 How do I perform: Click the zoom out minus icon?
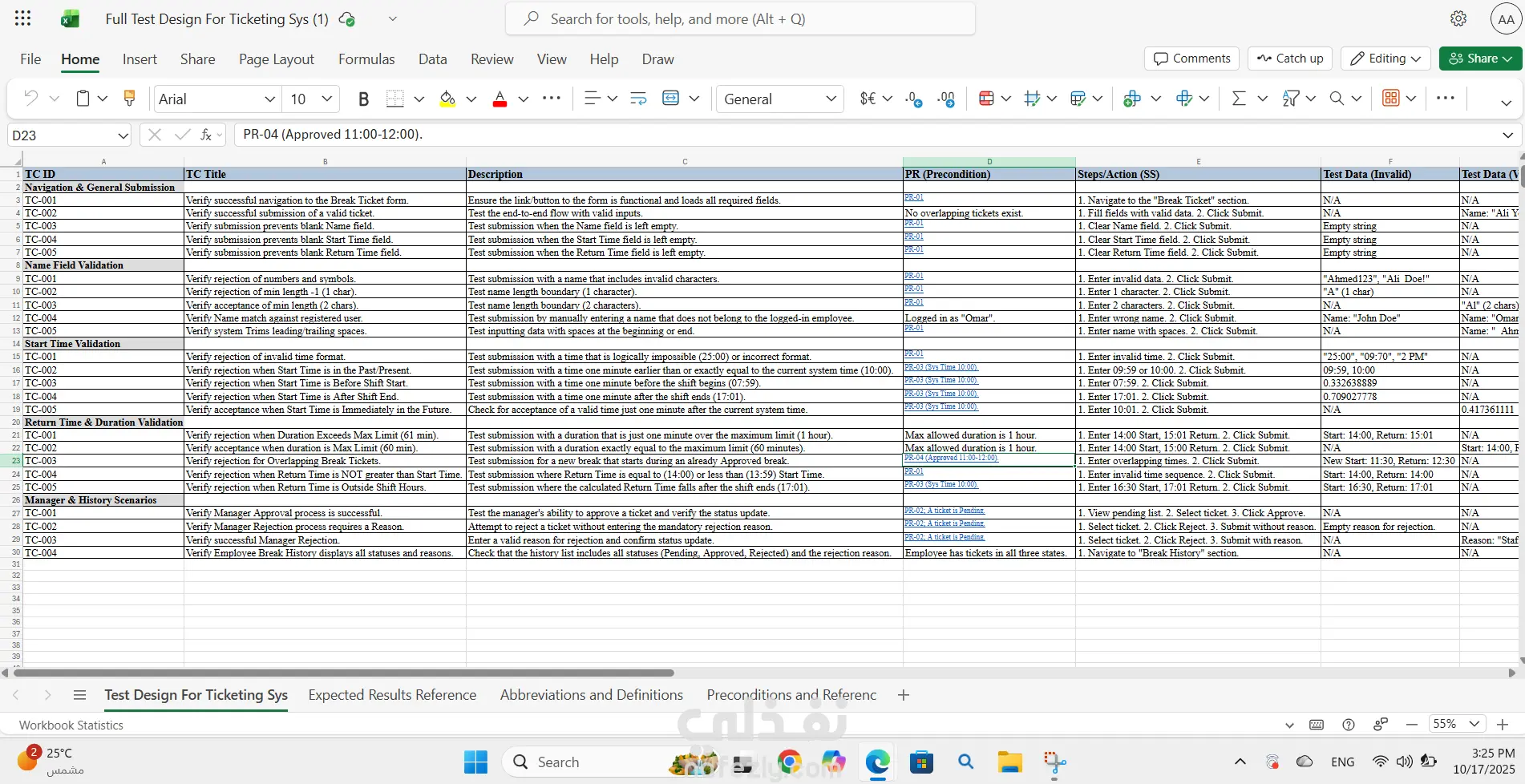[1412, 725]
